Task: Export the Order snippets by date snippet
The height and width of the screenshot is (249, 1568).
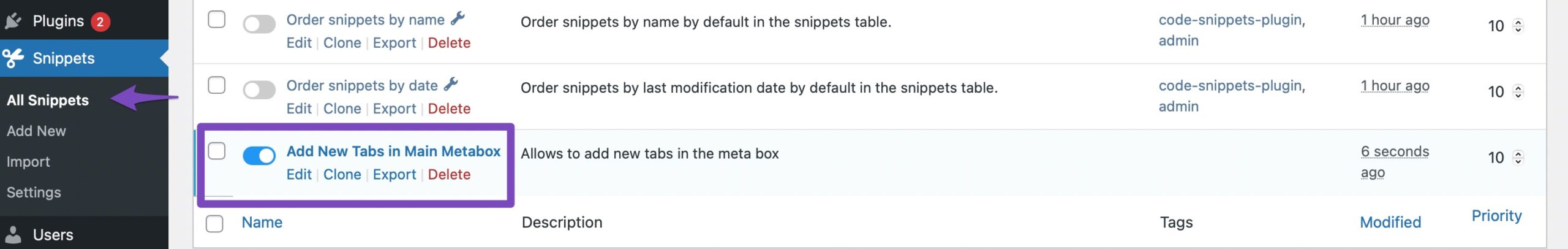Action: (394, 109)
